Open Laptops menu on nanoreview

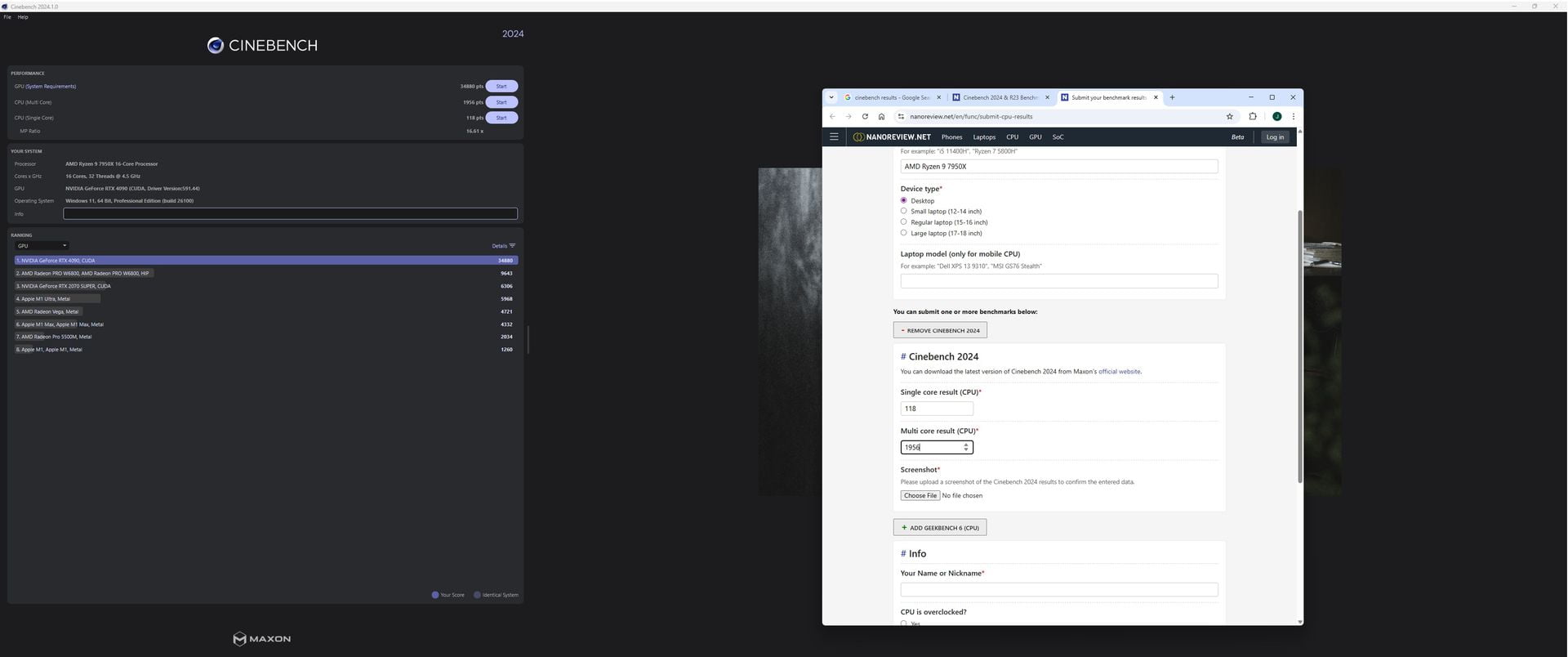pos(984,136)
